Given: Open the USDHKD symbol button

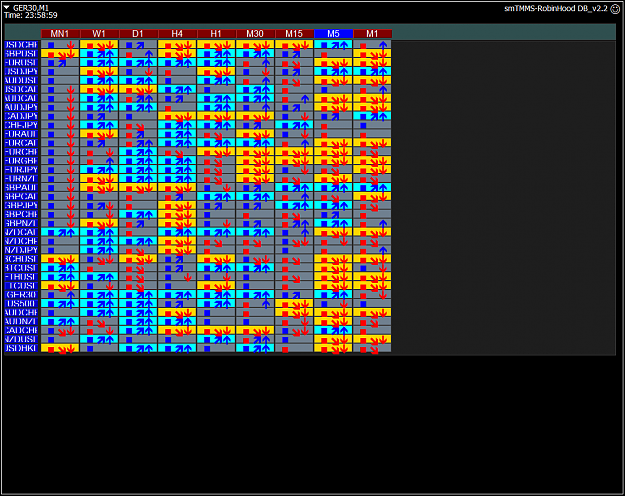Looking at the screenshot, I should [22, 348].
